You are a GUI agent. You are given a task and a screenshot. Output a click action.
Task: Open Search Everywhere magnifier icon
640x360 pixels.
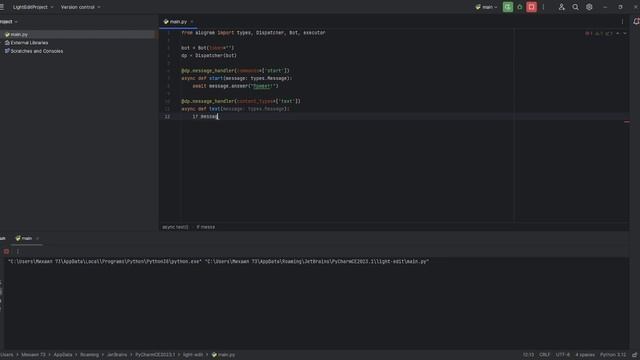coord(575,7)
